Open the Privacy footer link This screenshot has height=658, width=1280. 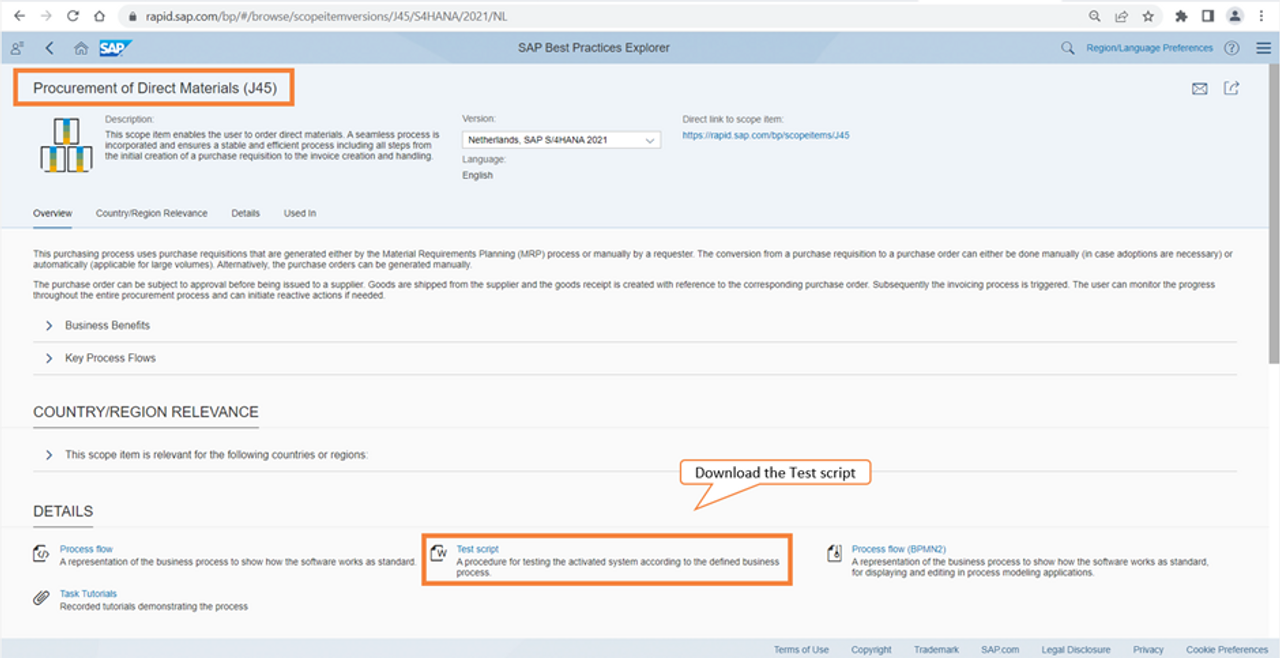1148,649
